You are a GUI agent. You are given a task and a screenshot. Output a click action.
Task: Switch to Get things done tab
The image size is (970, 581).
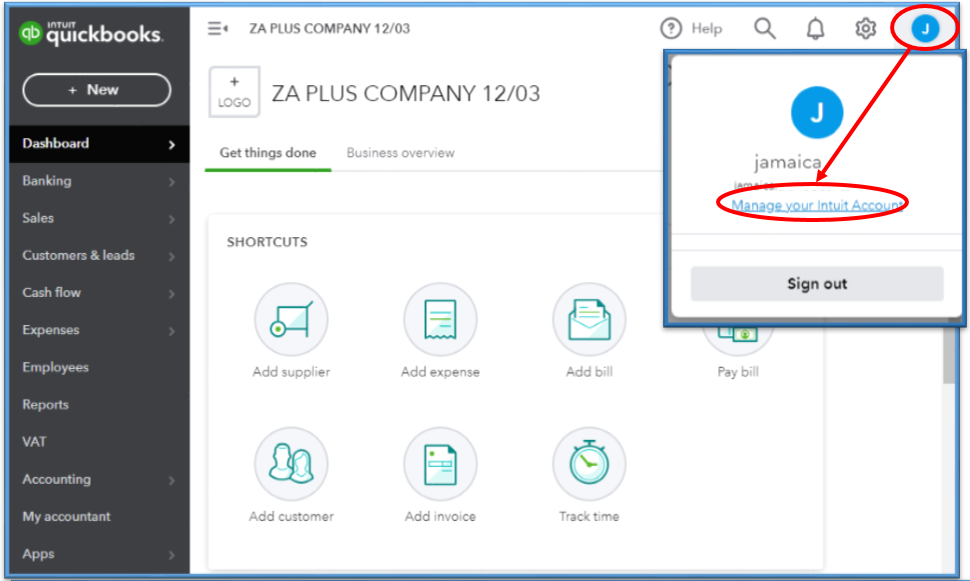[268, 153]
